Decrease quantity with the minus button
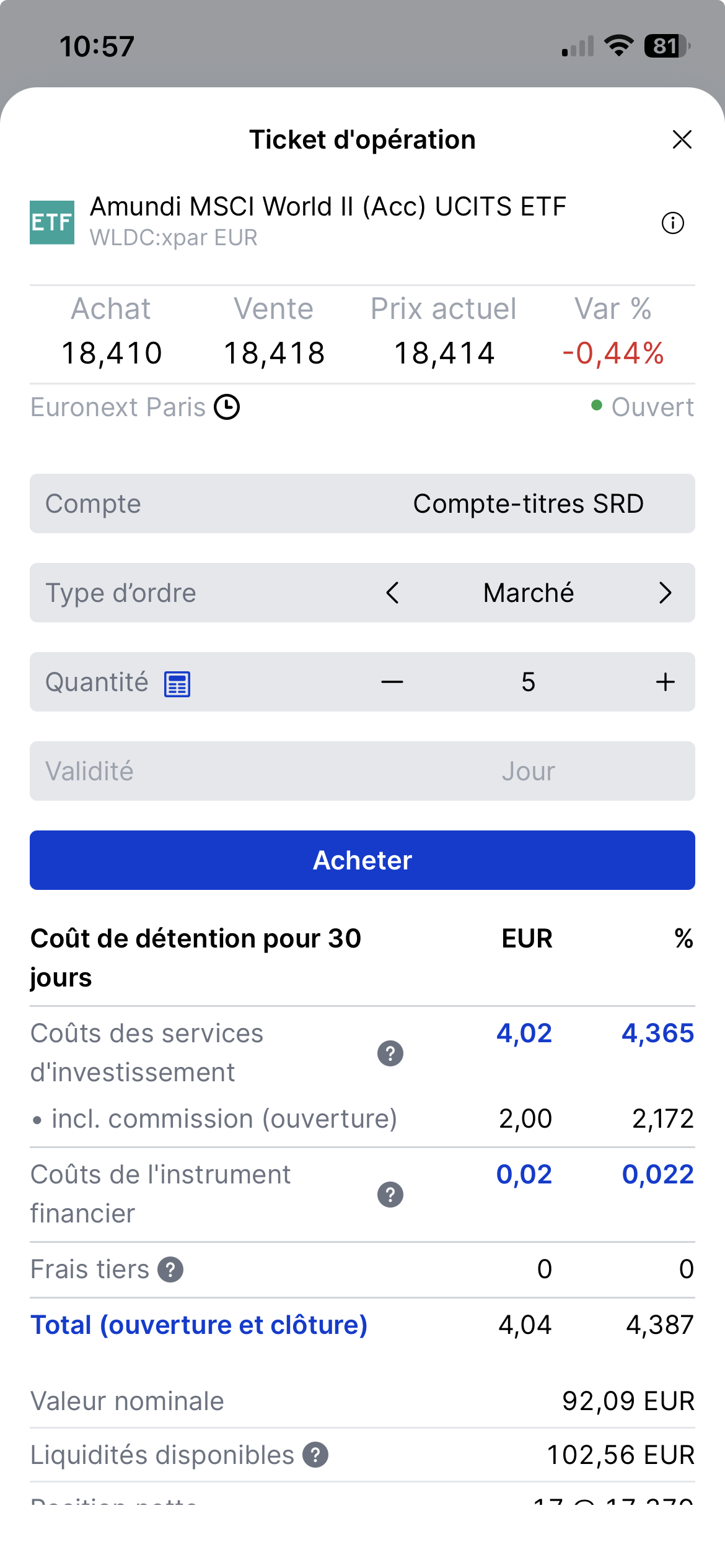 click(x=392, y=682)
